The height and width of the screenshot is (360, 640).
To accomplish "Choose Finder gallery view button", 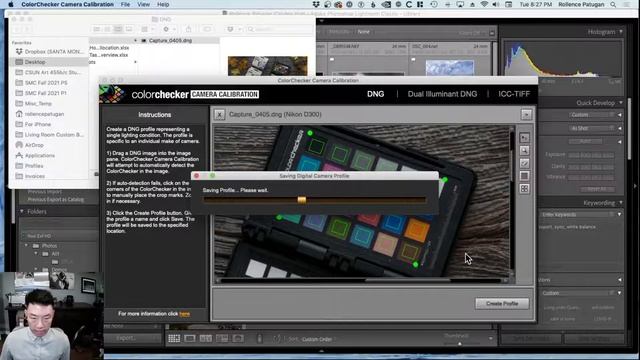I will 129,29.
